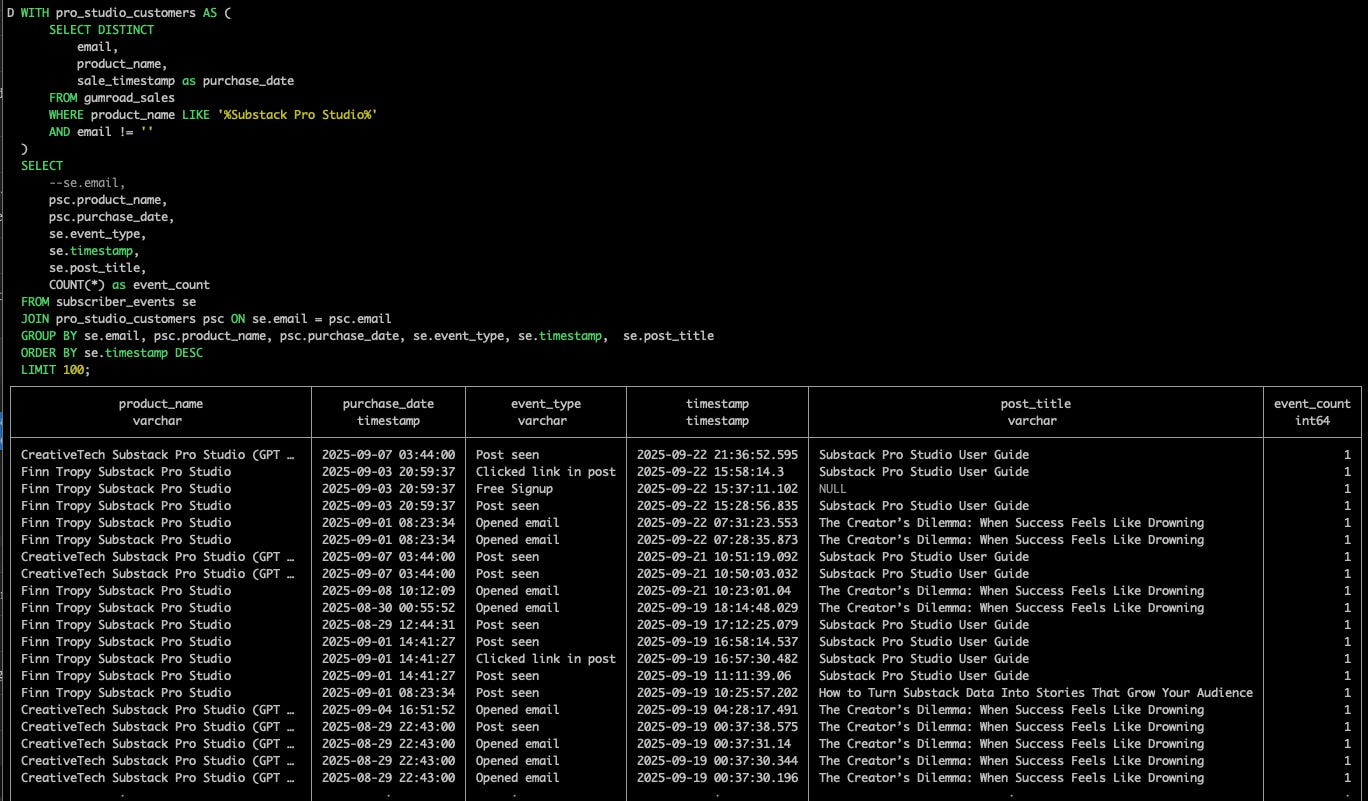Image resolution: width=1368 pixels, height=801 pixels.
Task: Click the 'GROUP BY se.email' line
Action: pyautogui.click(x=367, y=336)
